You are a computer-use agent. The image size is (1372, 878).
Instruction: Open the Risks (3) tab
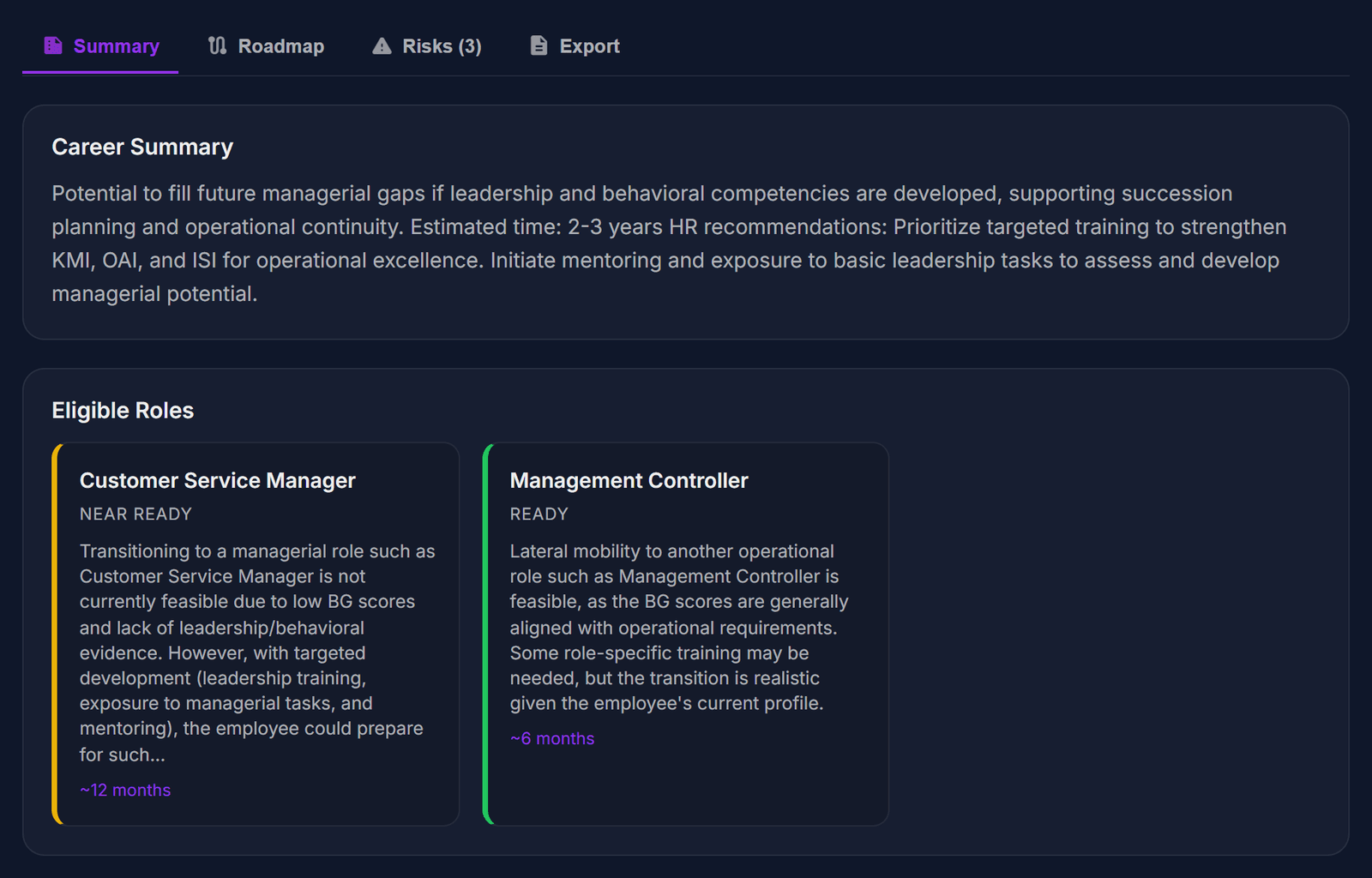(427, 46)
